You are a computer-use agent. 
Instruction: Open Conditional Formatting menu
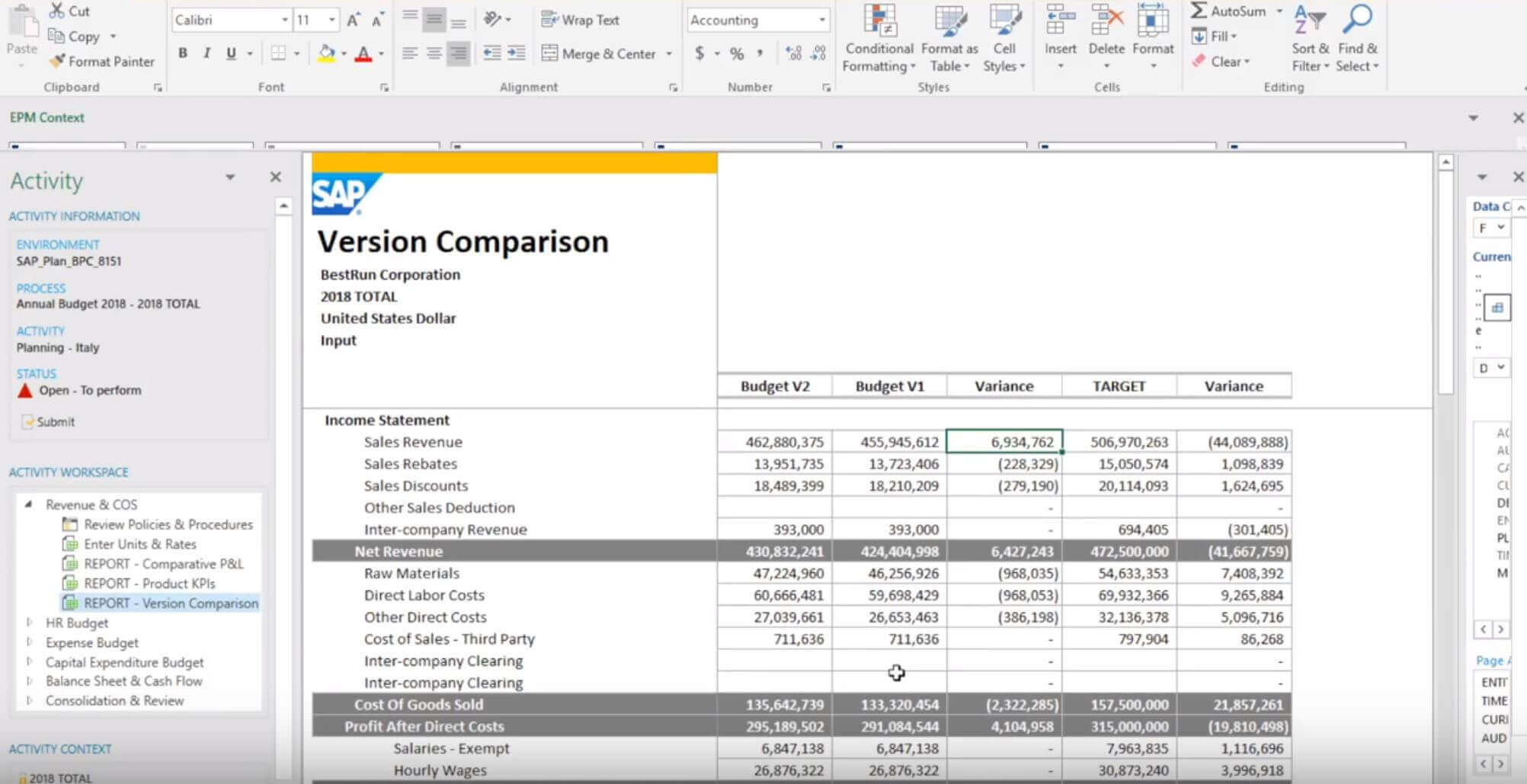[879, 38]
